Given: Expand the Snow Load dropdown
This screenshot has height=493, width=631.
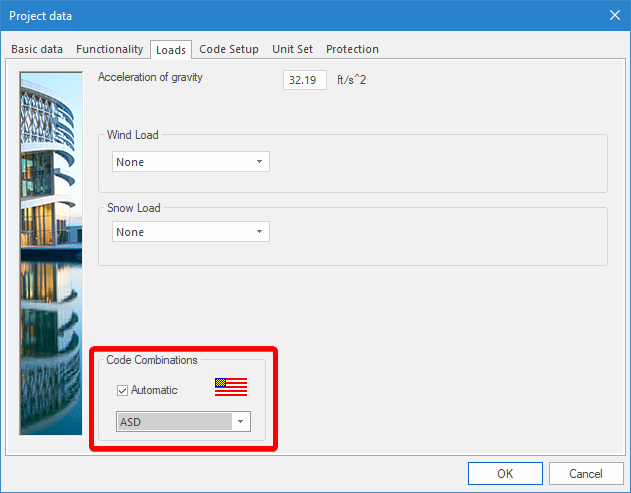Looking at the screenshot, I should click(191, 232).
